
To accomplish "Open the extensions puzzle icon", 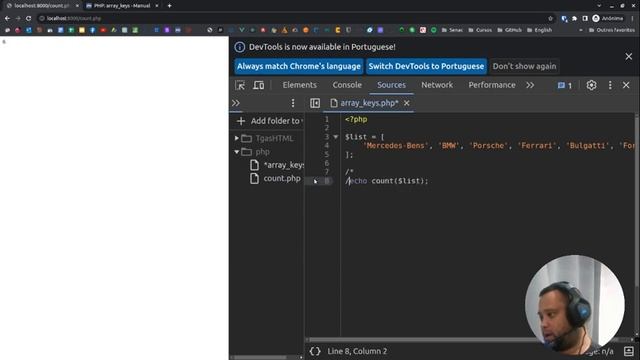I will [574, 18].
